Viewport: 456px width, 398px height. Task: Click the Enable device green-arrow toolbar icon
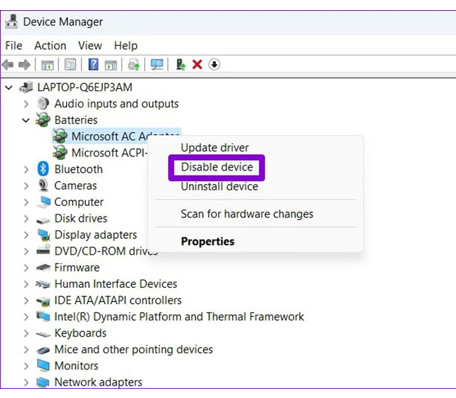click(180, 64)
